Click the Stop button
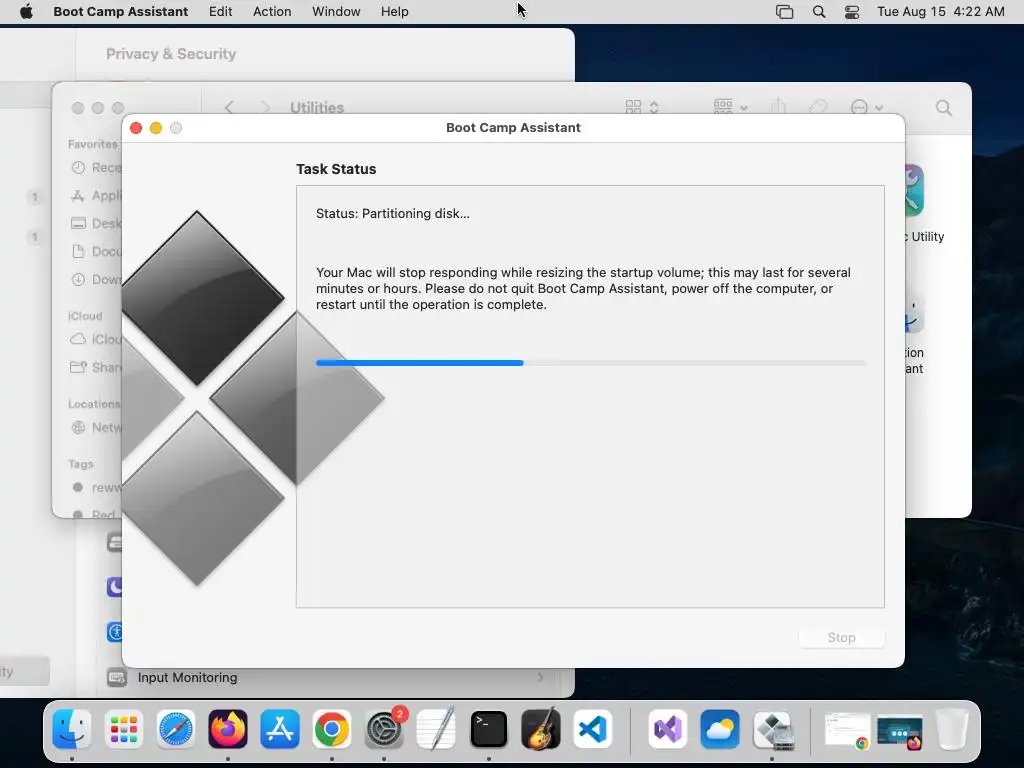The width and height of the screenshot is (1024, 768). pos(841,637)
